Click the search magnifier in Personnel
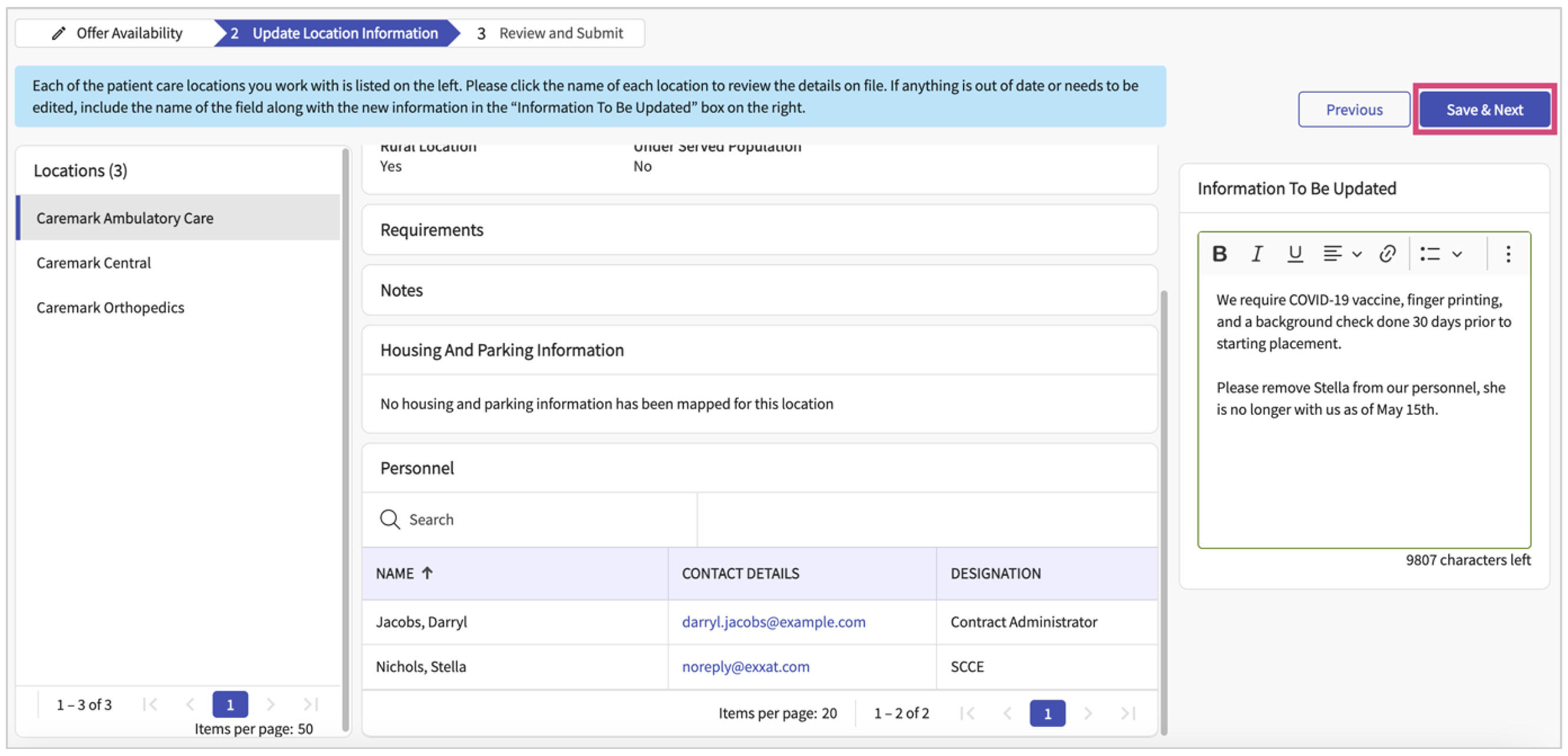Image resolution: width=1568 pixels, height=756 pixels. (x=390, y=519)
